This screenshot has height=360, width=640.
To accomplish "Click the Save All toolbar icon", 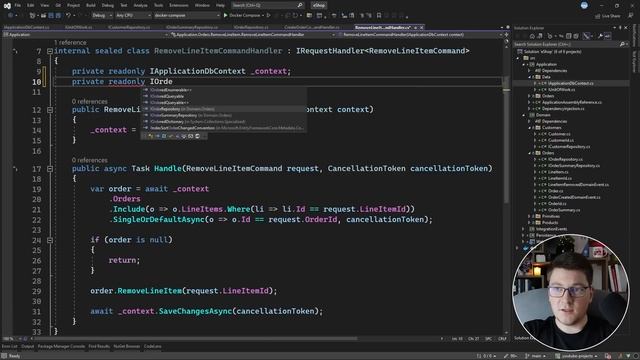I will click(58, 16).
